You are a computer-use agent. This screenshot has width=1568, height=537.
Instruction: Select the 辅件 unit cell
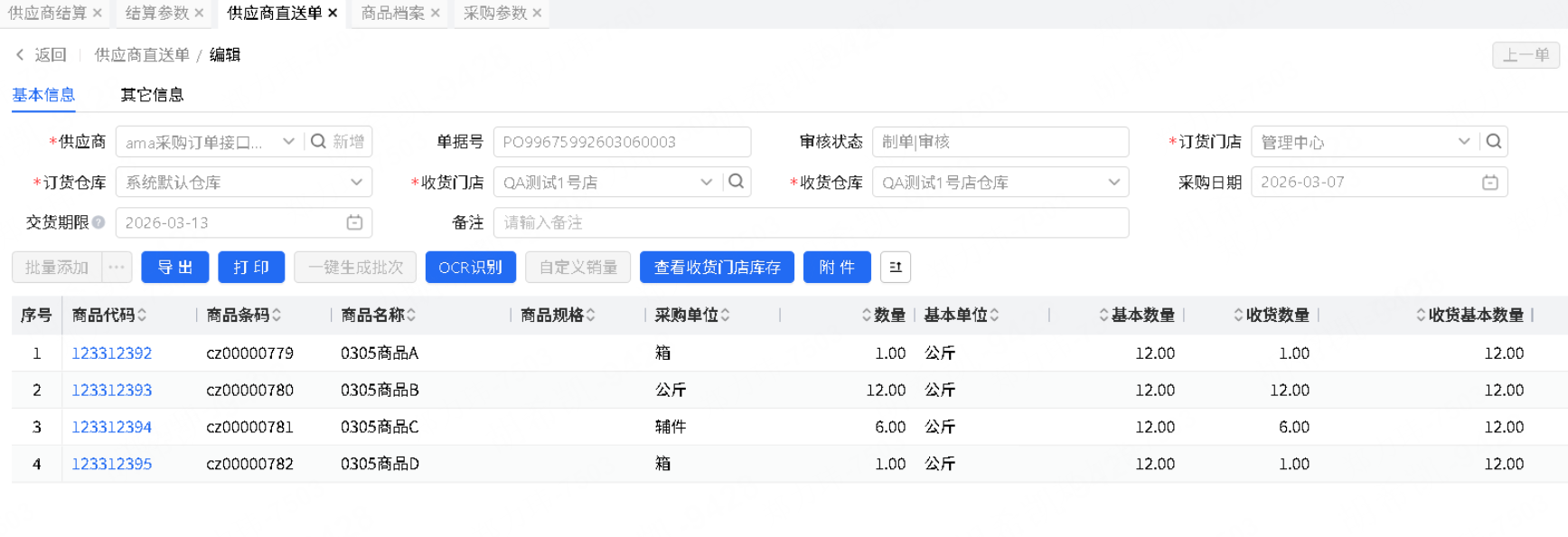671,427
